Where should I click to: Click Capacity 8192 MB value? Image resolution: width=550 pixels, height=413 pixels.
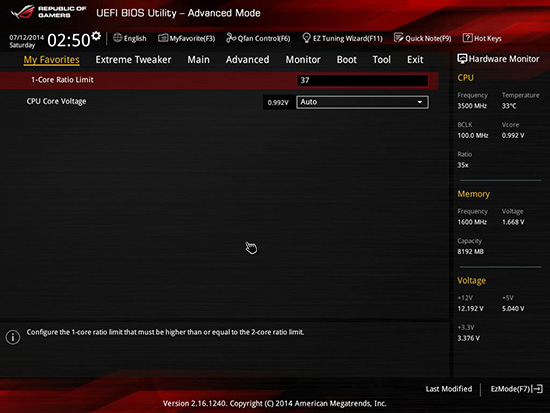tap(470, 252)
